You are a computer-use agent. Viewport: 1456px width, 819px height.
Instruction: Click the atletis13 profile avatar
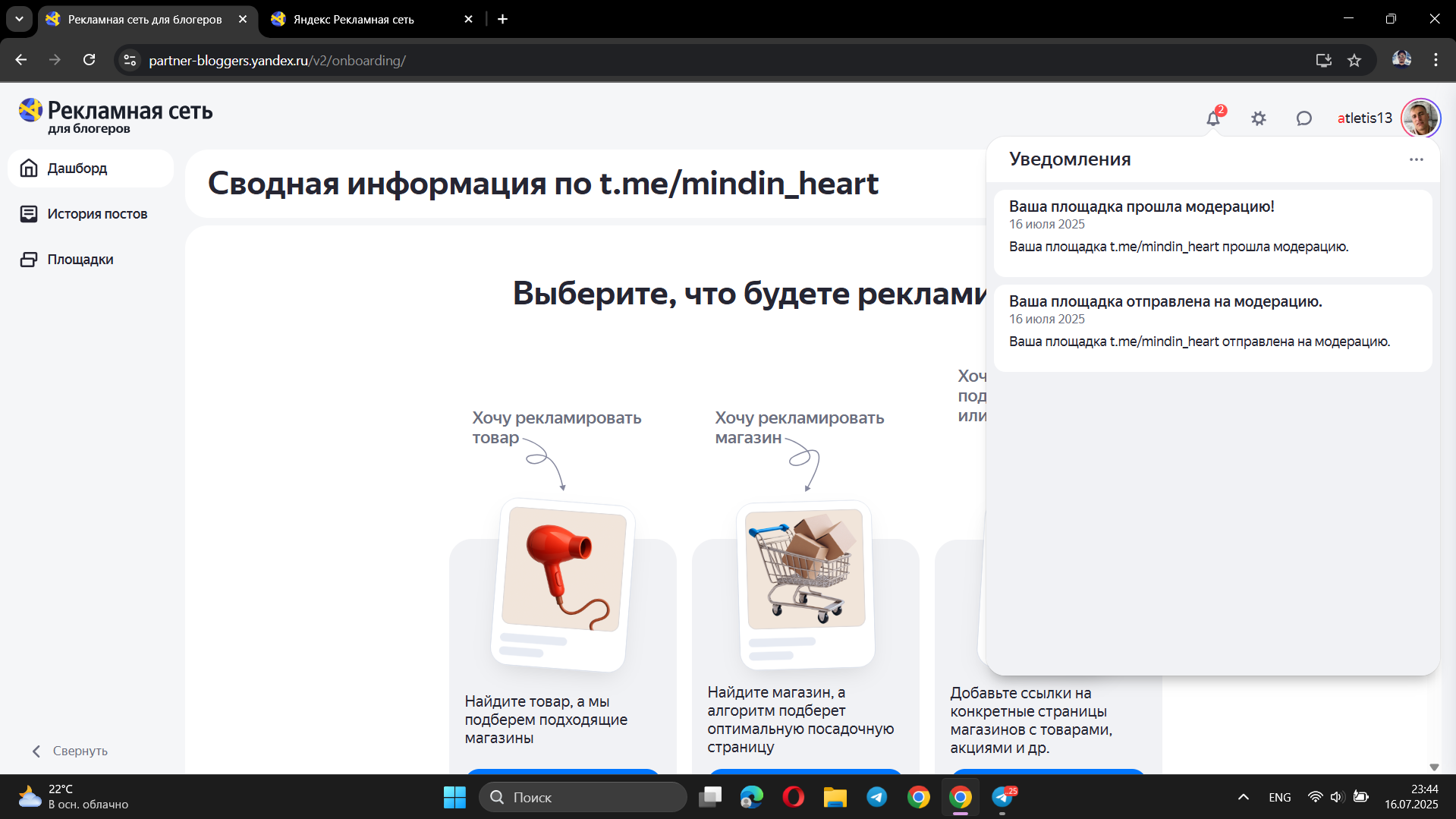coord(1420,118)
